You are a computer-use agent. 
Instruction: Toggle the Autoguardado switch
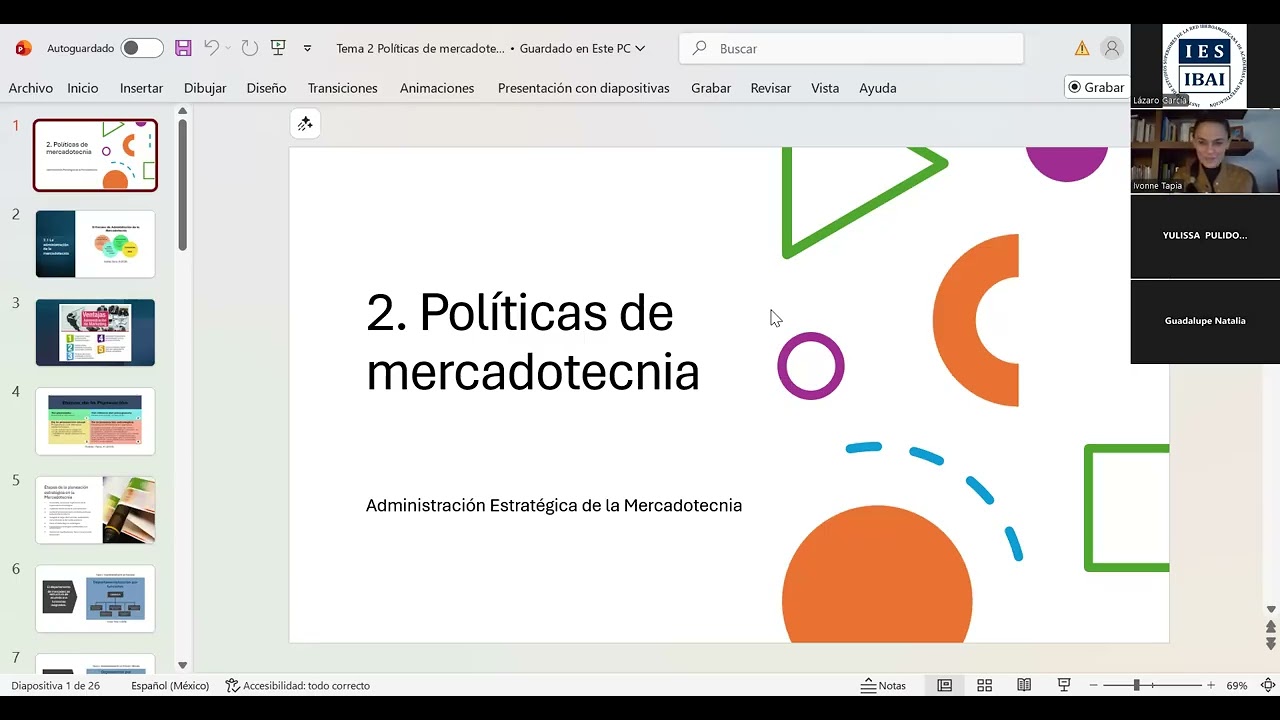tap(142, 48)
